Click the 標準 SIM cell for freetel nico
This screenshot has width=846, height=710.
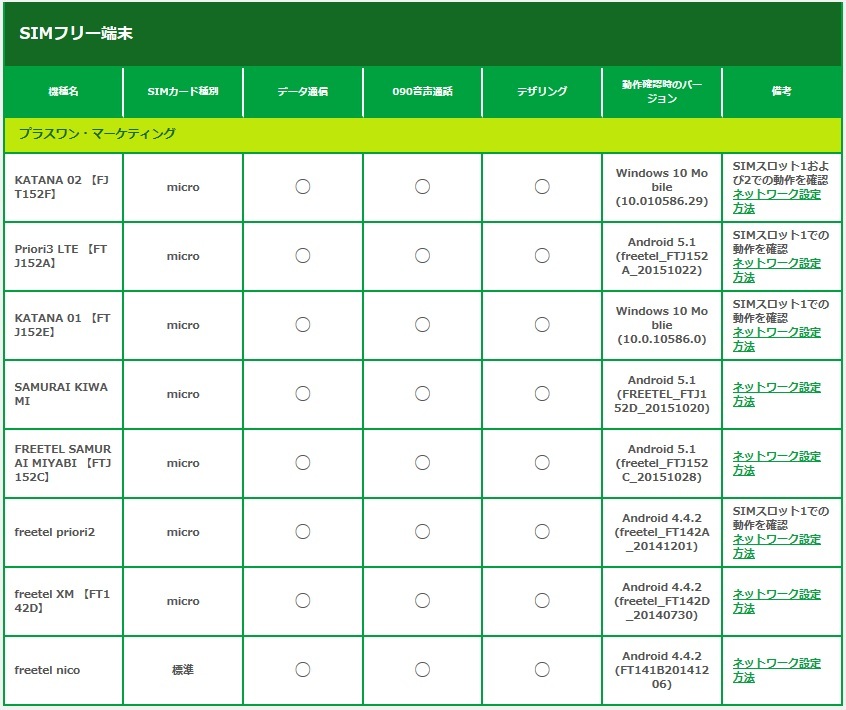[x=183, y=671]
